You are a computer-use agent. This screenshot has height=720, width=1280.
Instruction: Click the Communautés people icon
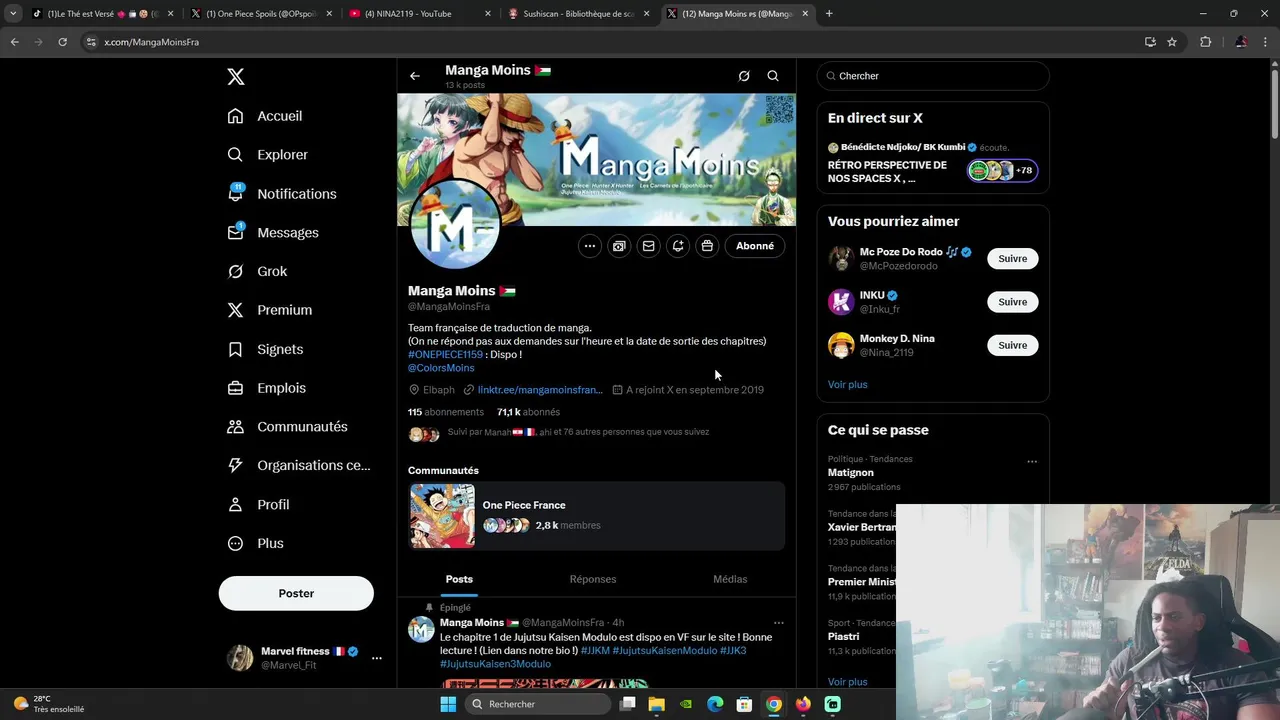(235, 426)
